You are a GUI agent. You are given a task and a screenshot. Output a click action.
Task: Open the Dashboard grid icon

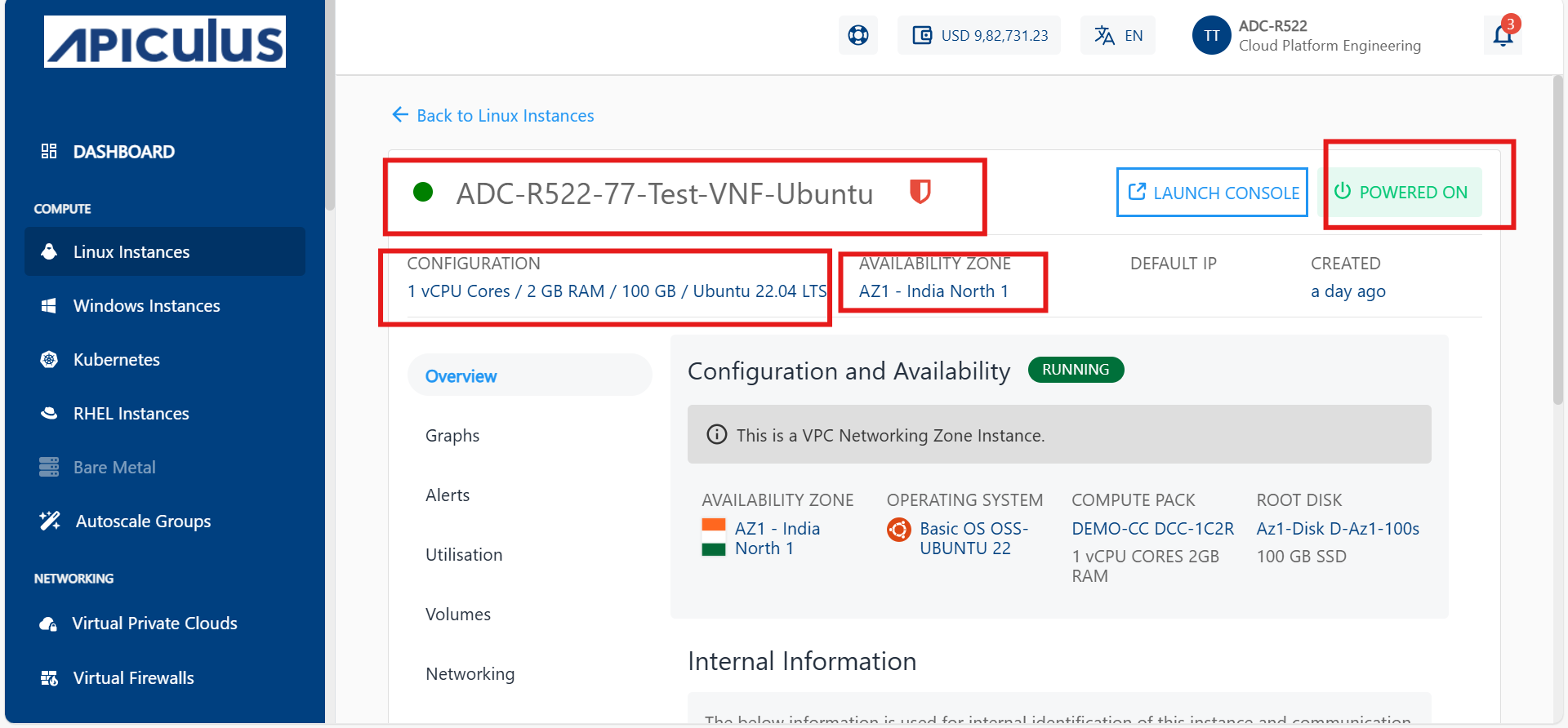click(x=49, y=151)
